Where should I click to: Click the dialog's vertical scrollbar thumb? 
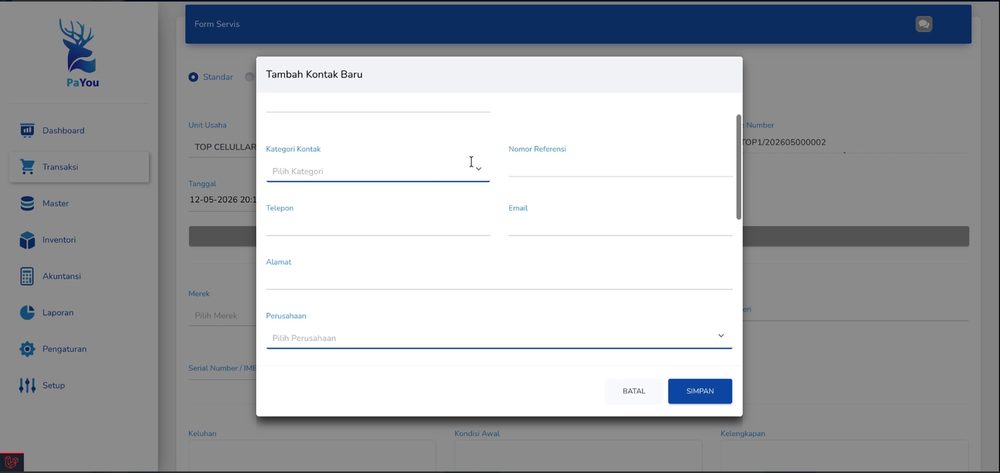[x=739, y=167]
